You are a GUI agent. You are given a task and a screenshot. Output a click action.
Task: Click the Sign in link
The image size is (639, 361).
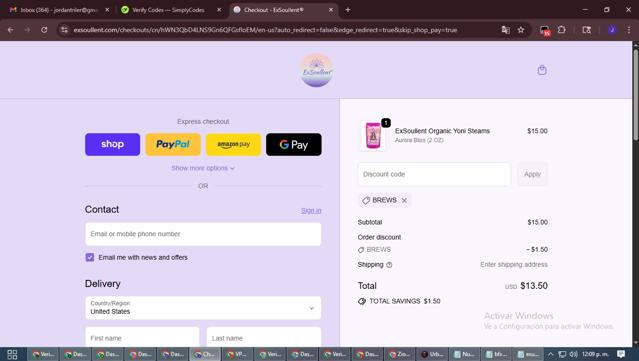pyautogui.click(x=311, y=211)
